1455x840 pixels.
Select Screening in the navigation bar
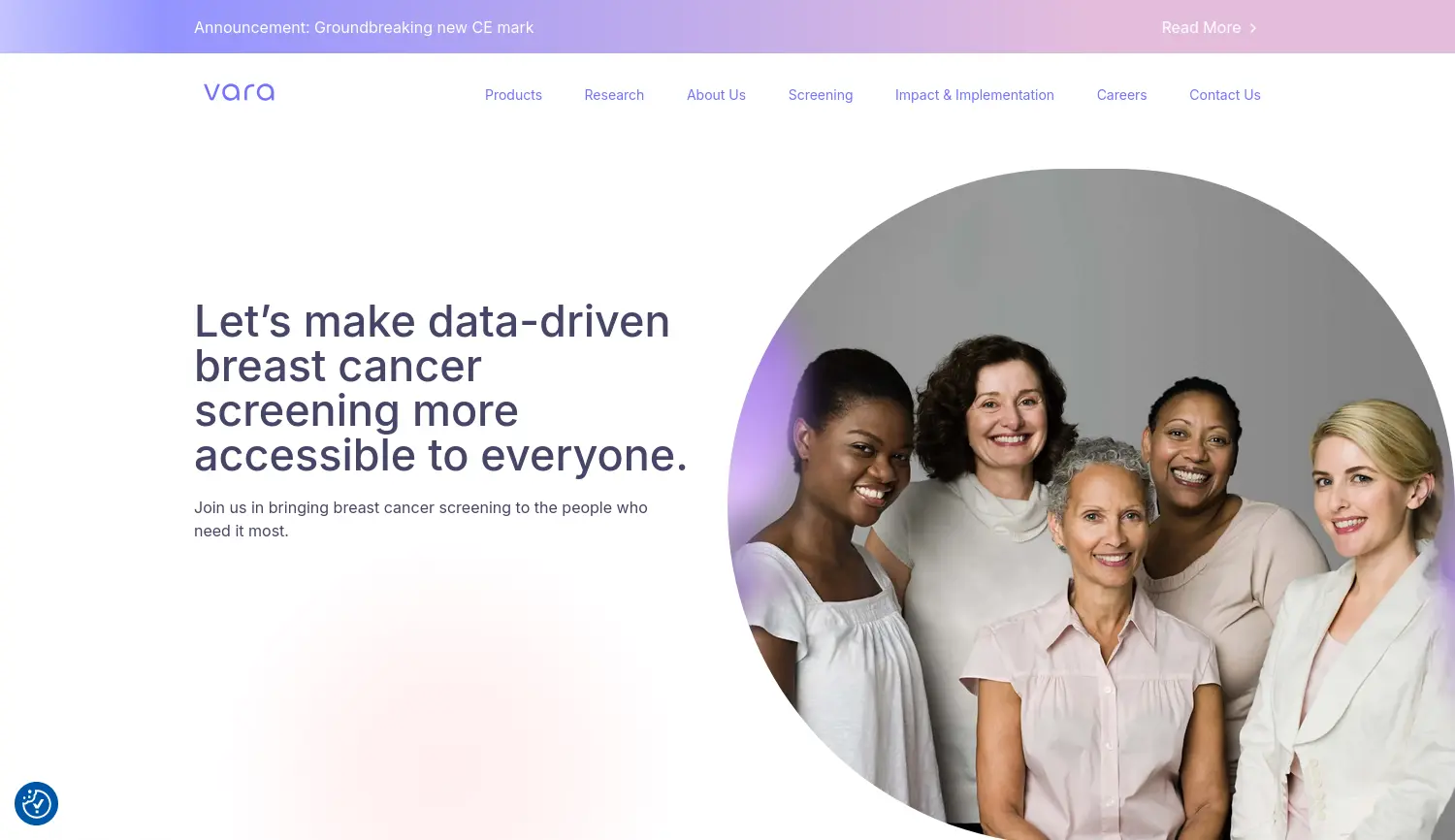[821, 95]
